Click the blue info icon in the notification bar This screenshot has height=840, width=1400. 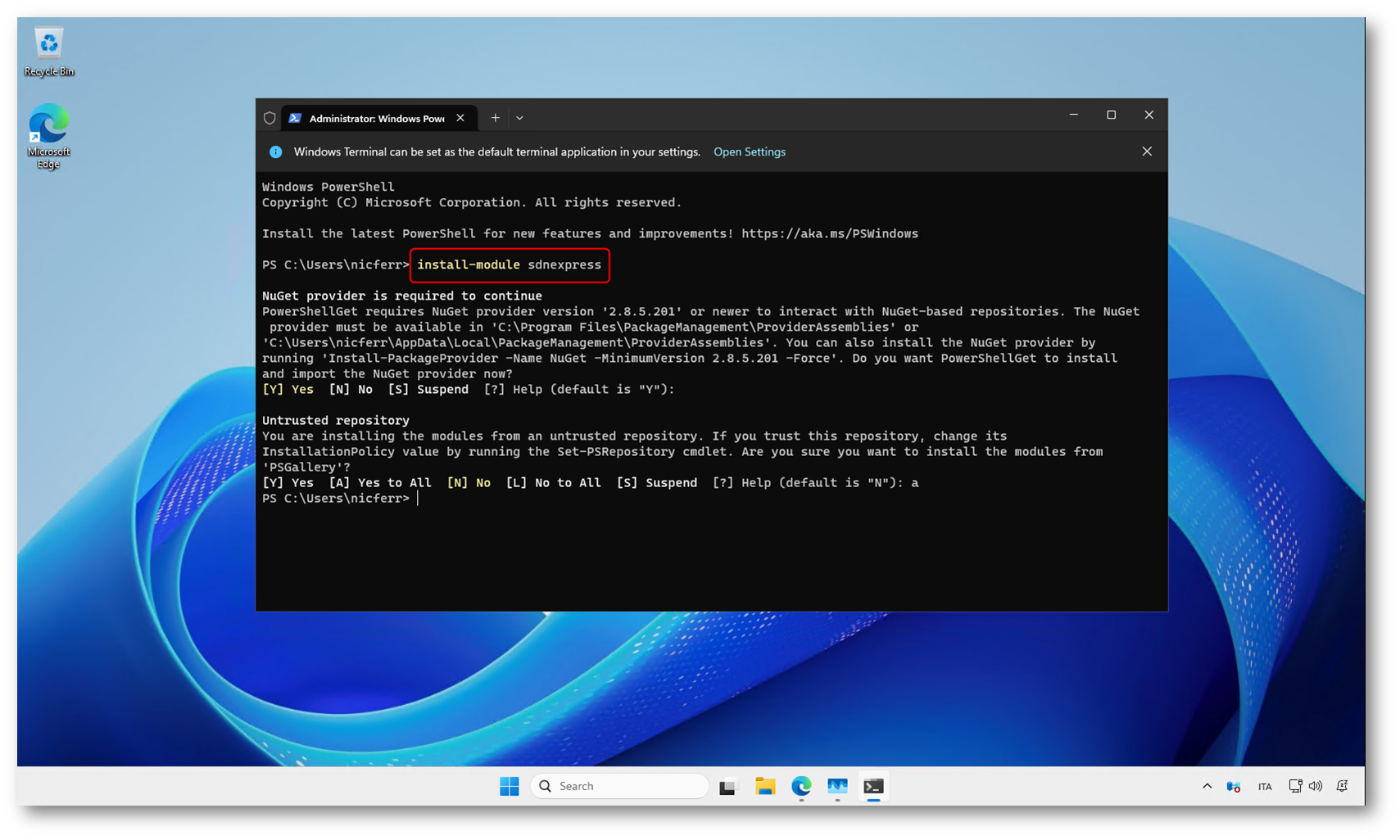tap(276, 151)
